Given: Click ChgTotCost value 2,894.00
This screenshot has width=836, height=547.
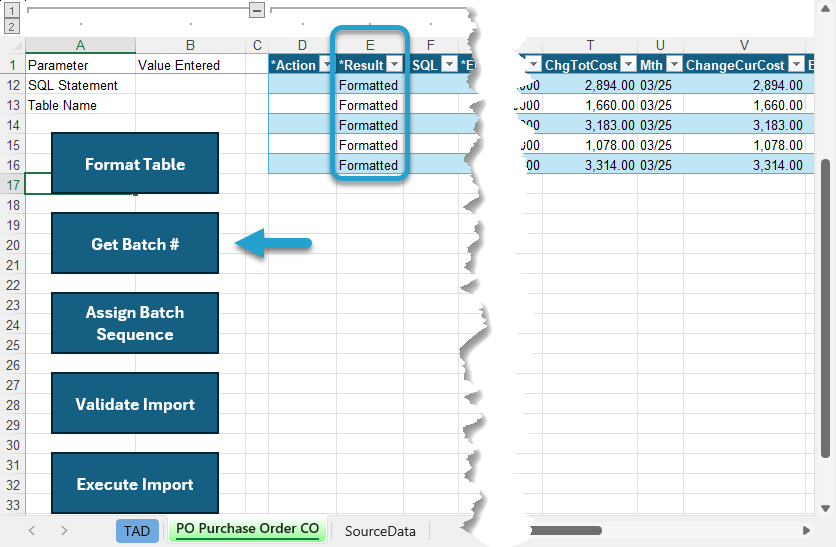Looking at the screenshot, I should click(x=590, y=85).
